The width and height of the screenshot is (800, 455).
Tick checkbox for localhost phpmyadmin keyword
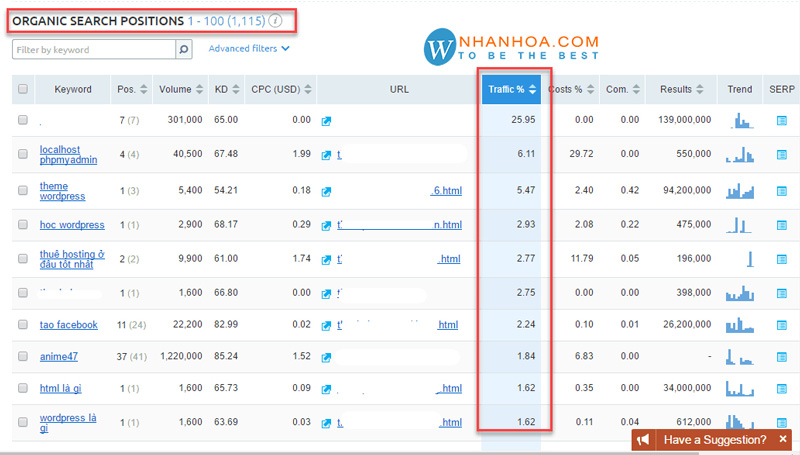click(x=23, y=155)
